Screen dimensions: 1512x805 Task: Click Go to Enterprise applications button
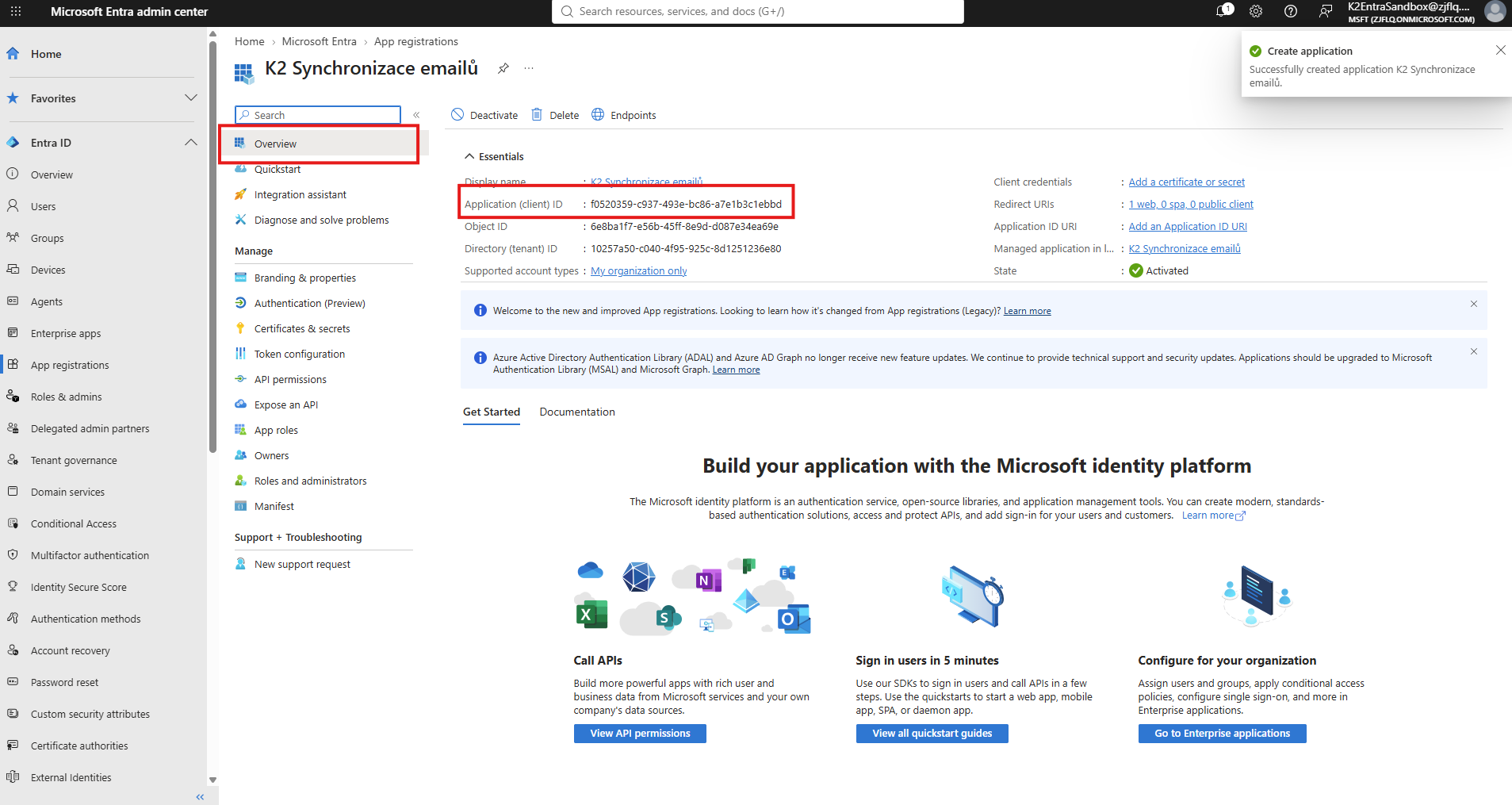(1222, 734)
